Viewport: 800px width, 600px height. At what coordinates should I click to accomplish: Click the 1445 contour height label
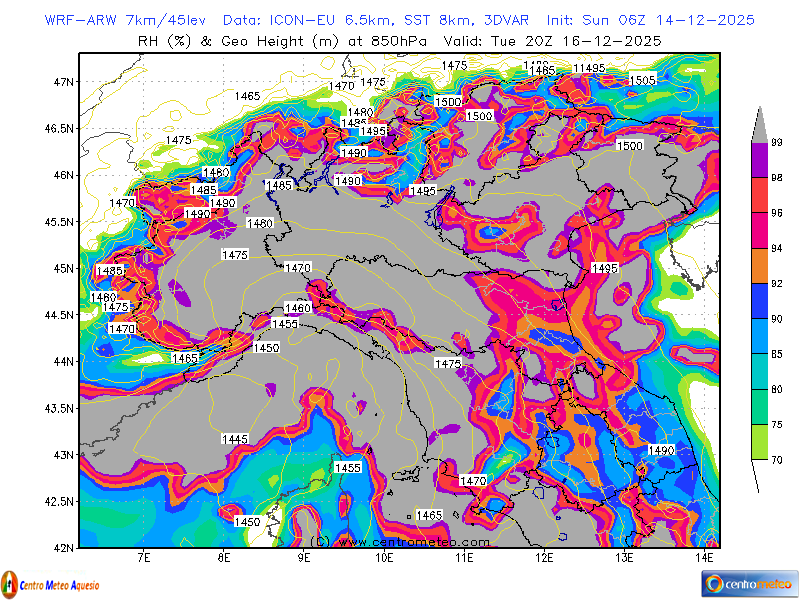point(235,439)
